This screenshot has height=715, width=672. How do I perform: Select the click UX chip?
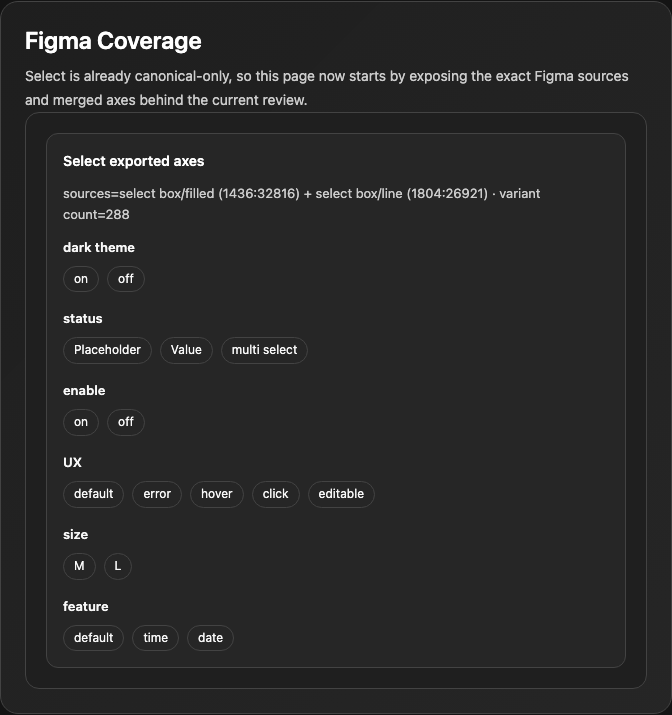coord(275,494)
